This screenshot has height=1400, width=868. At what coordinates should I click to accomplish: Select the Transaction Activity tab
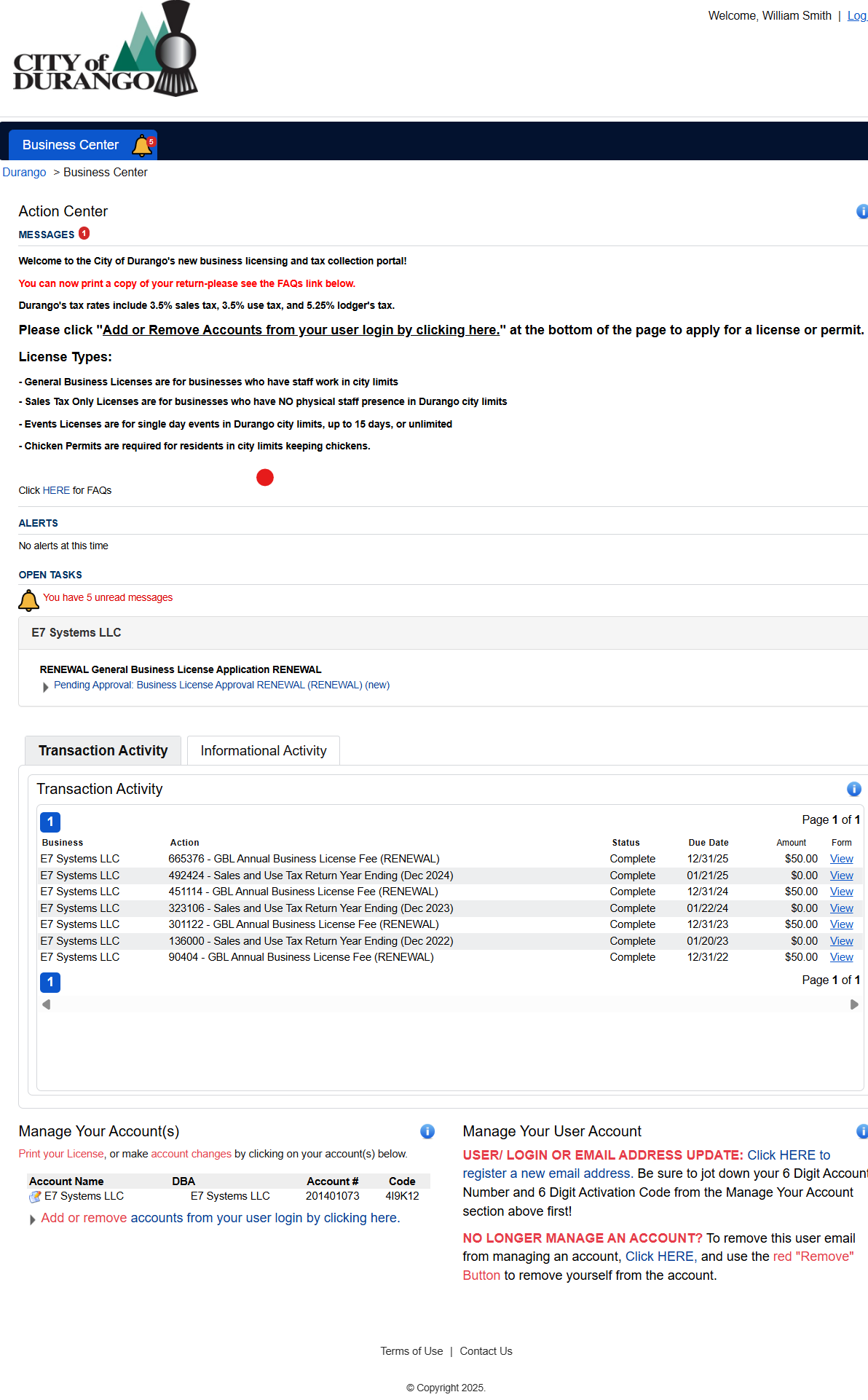pos(103,751)
